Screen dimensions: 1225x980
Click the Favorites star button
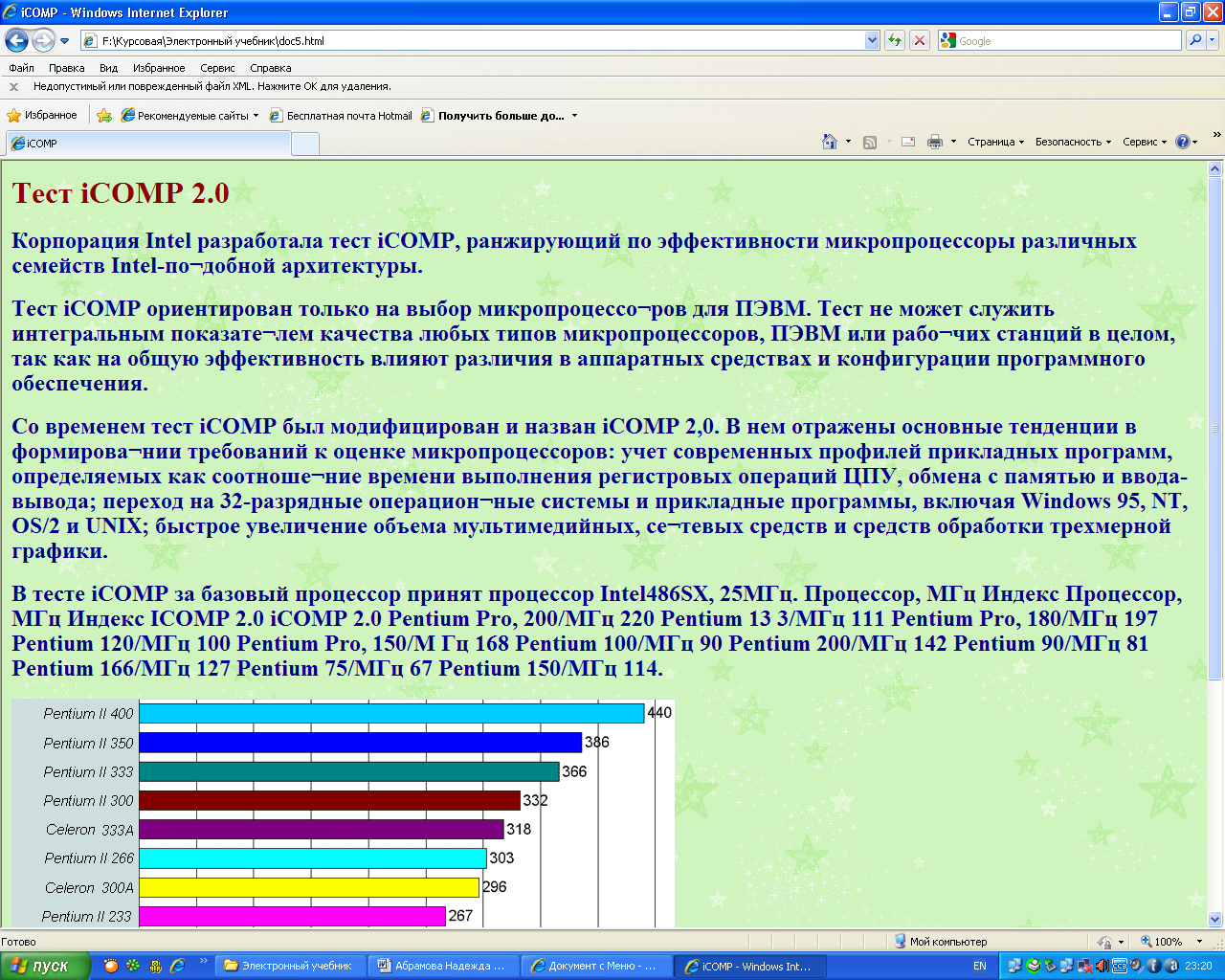[x=41, y=115]
